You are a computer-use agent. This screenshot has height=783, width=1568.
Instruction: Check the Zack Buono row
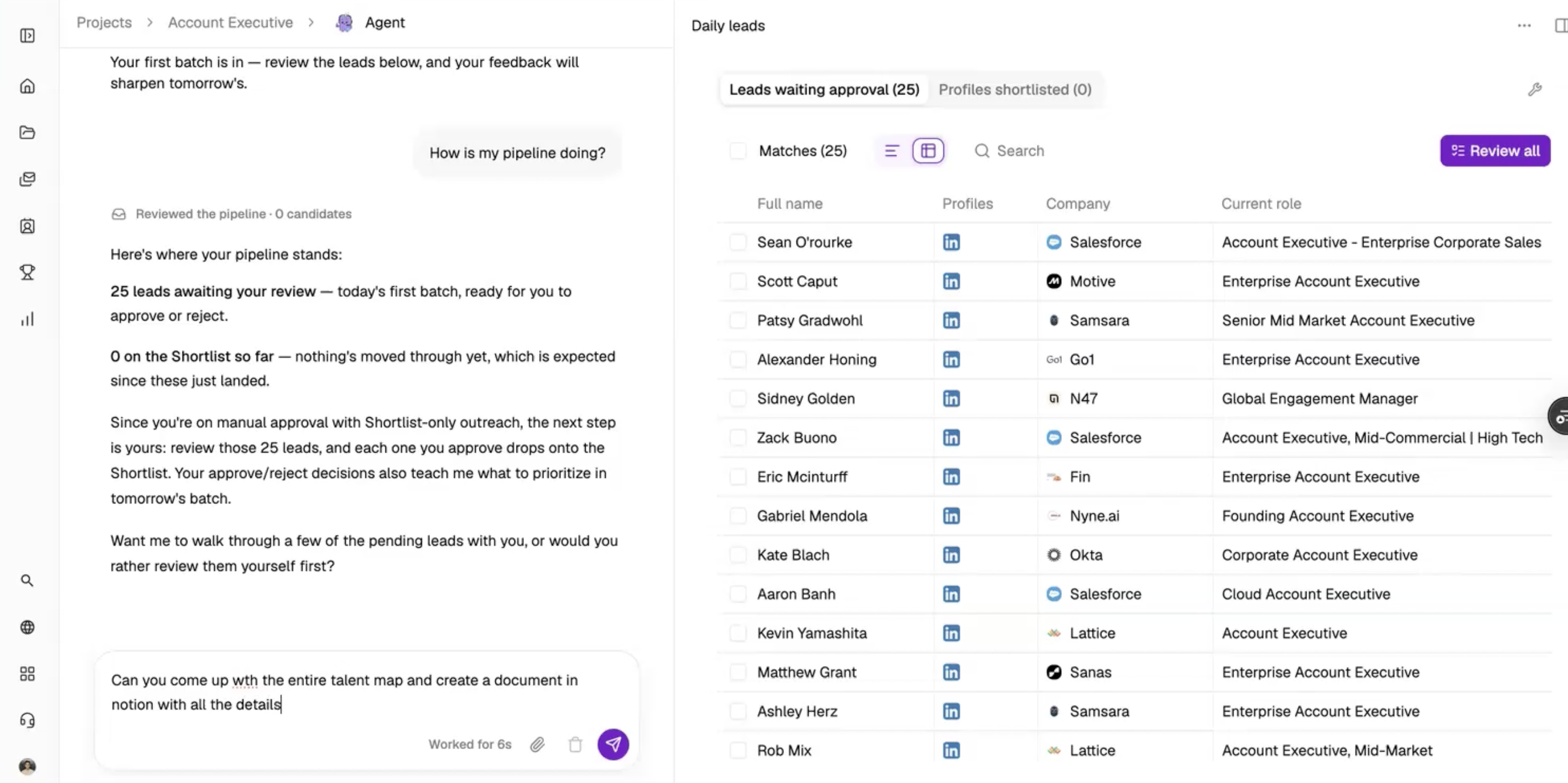point(738,438)
